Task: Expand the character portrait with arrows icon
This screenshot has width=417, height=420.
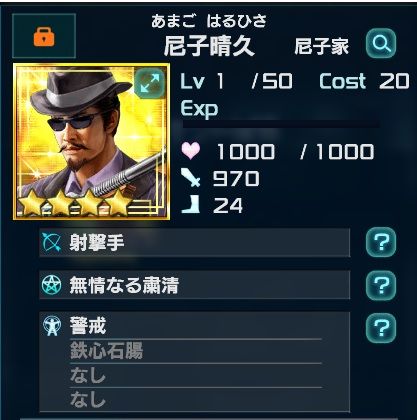Action: point(150,83)
